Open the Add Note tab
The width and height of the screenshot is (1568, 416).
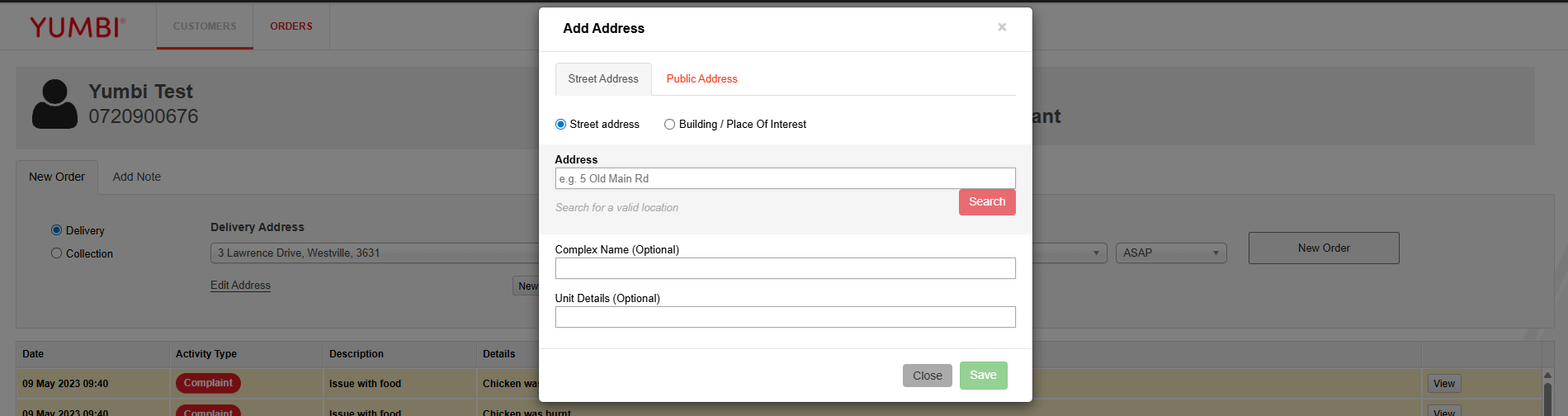[137, 177]
